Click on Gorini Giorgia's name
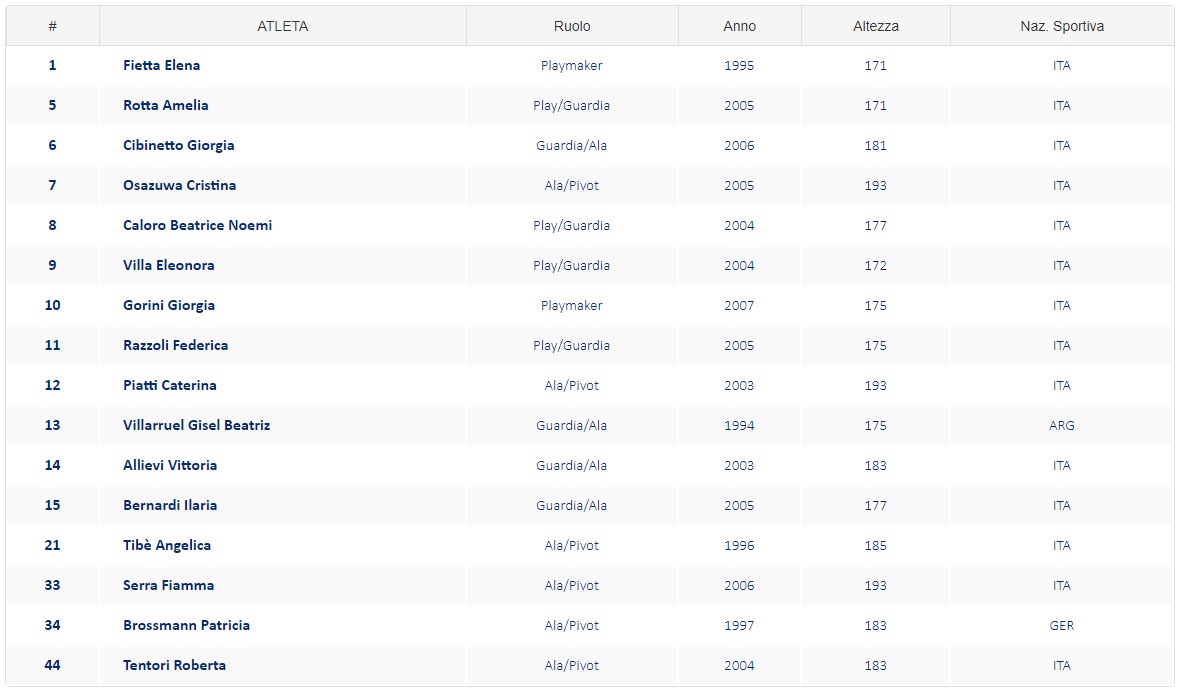The height and width of the screenshot is (692, 1180). 169,306
